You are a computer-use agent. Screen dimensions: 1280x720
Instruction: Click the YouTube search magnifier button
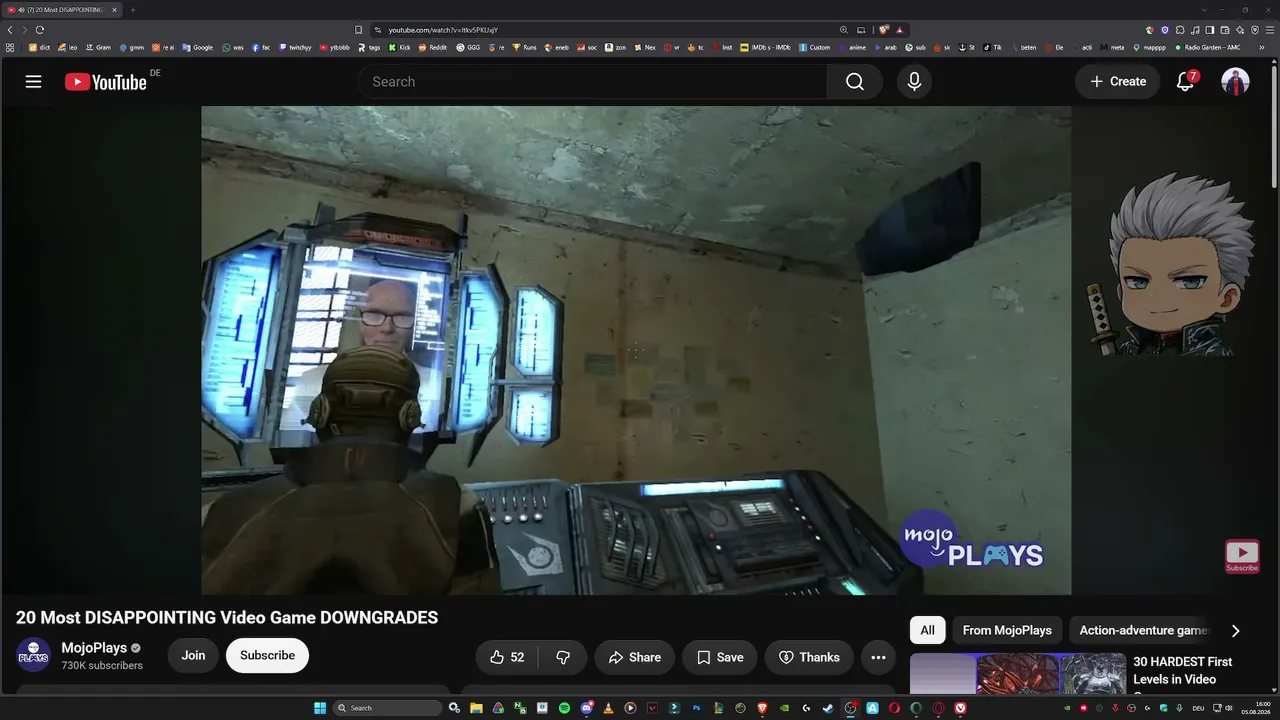(854, 82)
